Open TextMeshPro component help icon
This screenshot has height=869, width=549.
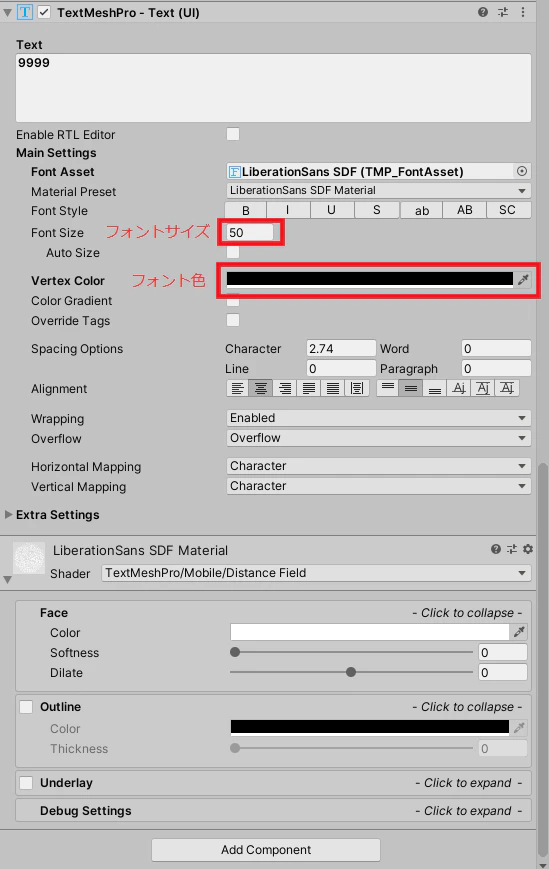tap(483, 12)
